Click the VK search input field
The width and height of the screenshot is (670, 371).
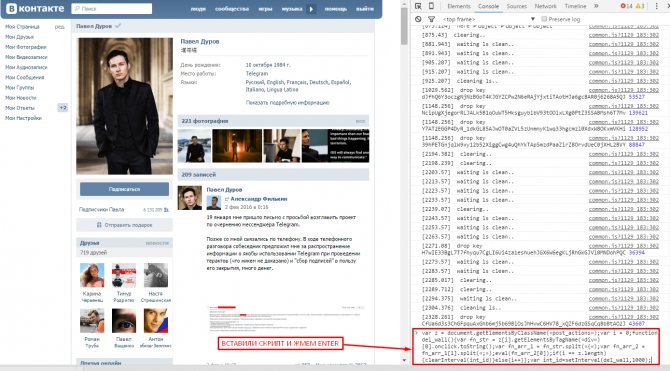tap(112, 9)
